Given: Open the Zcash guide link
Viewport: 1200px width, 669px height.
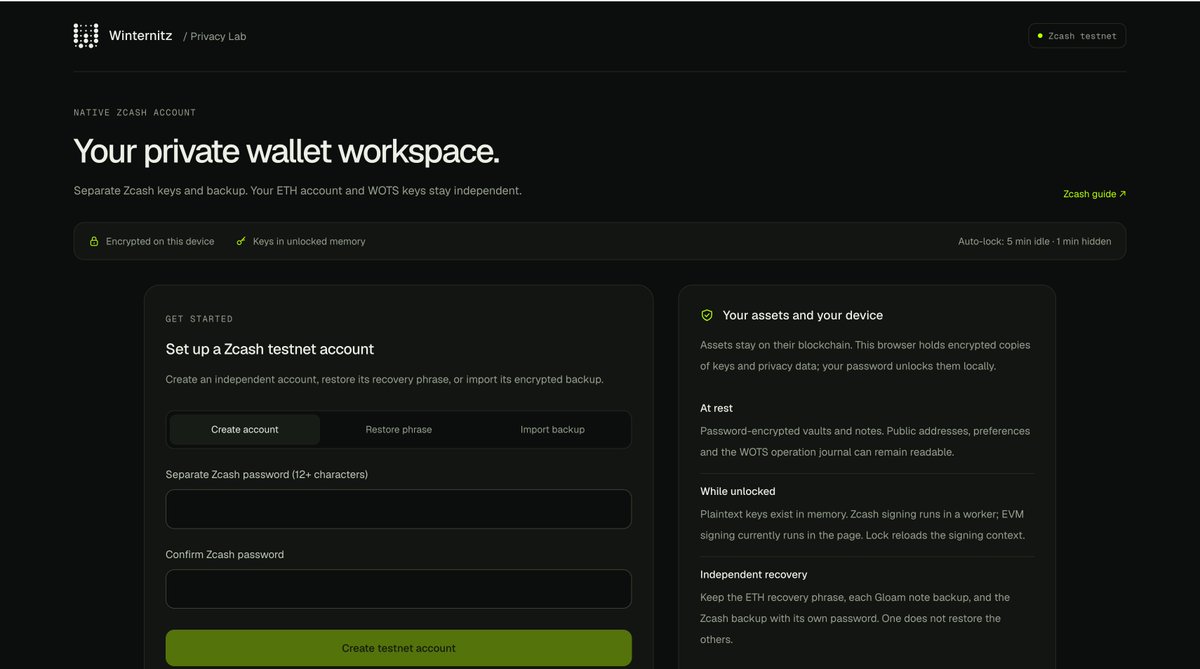Looking at the screenshot, I should 1094,194.
